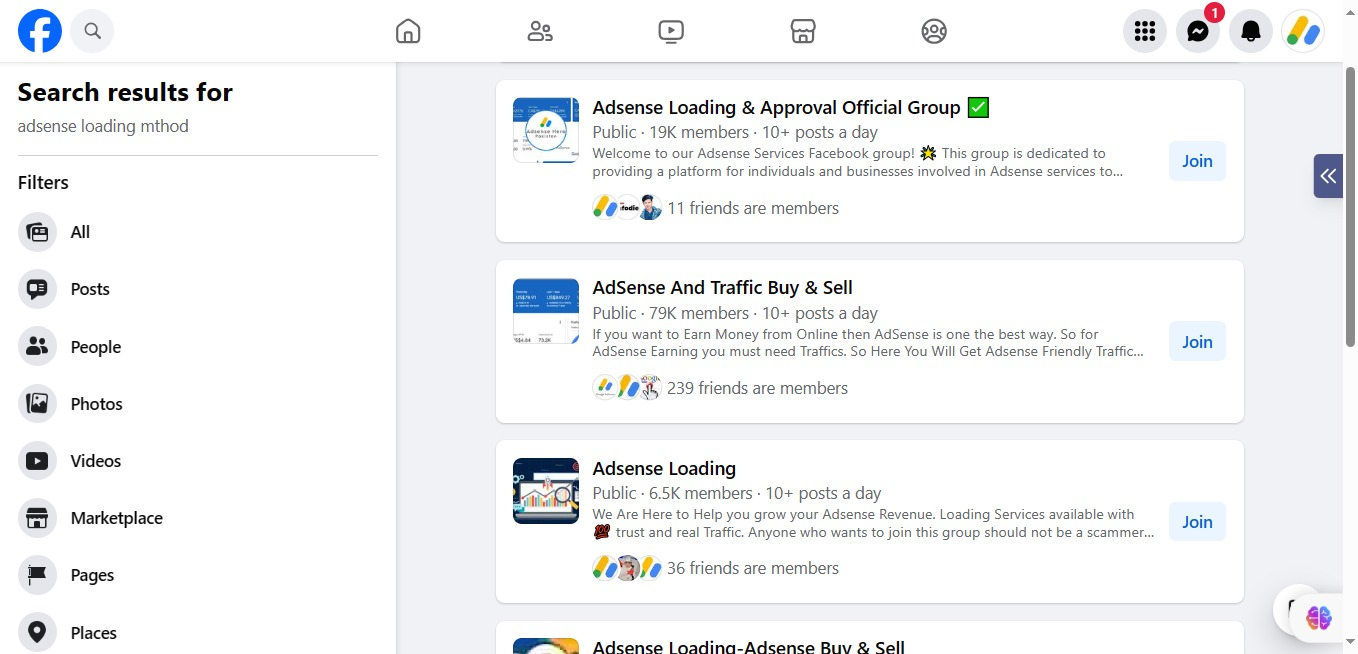View the 36 friends are members text
The height and width of the screenshot is (654, 1358).
point(753,568)
